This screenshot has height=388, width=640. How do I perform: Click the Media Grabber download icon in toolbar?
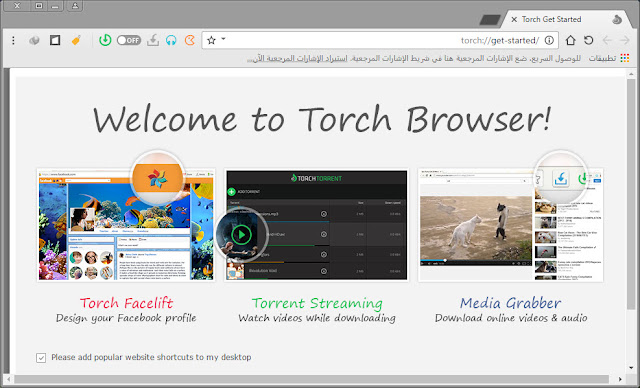tap(153, 40)
